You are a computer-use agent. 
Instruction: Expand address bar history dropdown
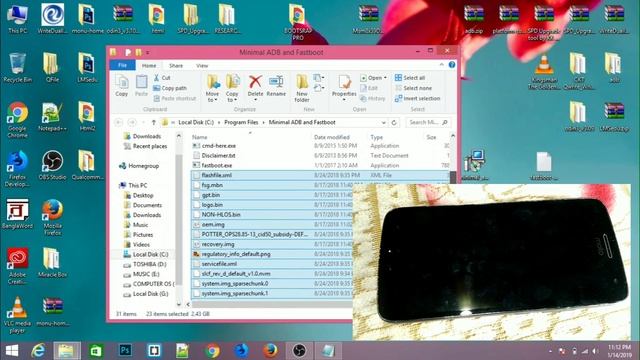point(384,122)
